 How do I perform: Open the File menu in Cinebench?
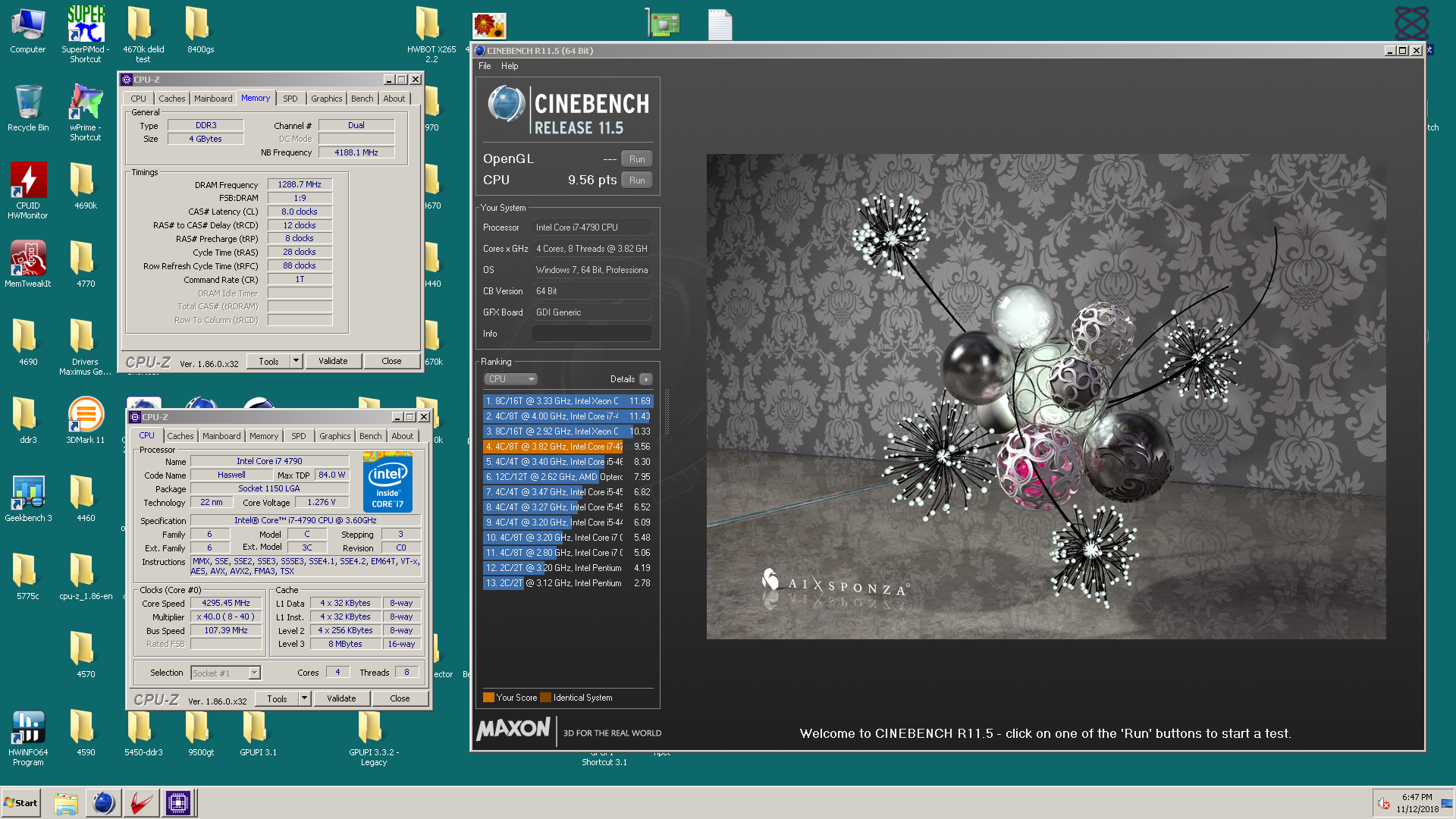(x=485, y=66)
